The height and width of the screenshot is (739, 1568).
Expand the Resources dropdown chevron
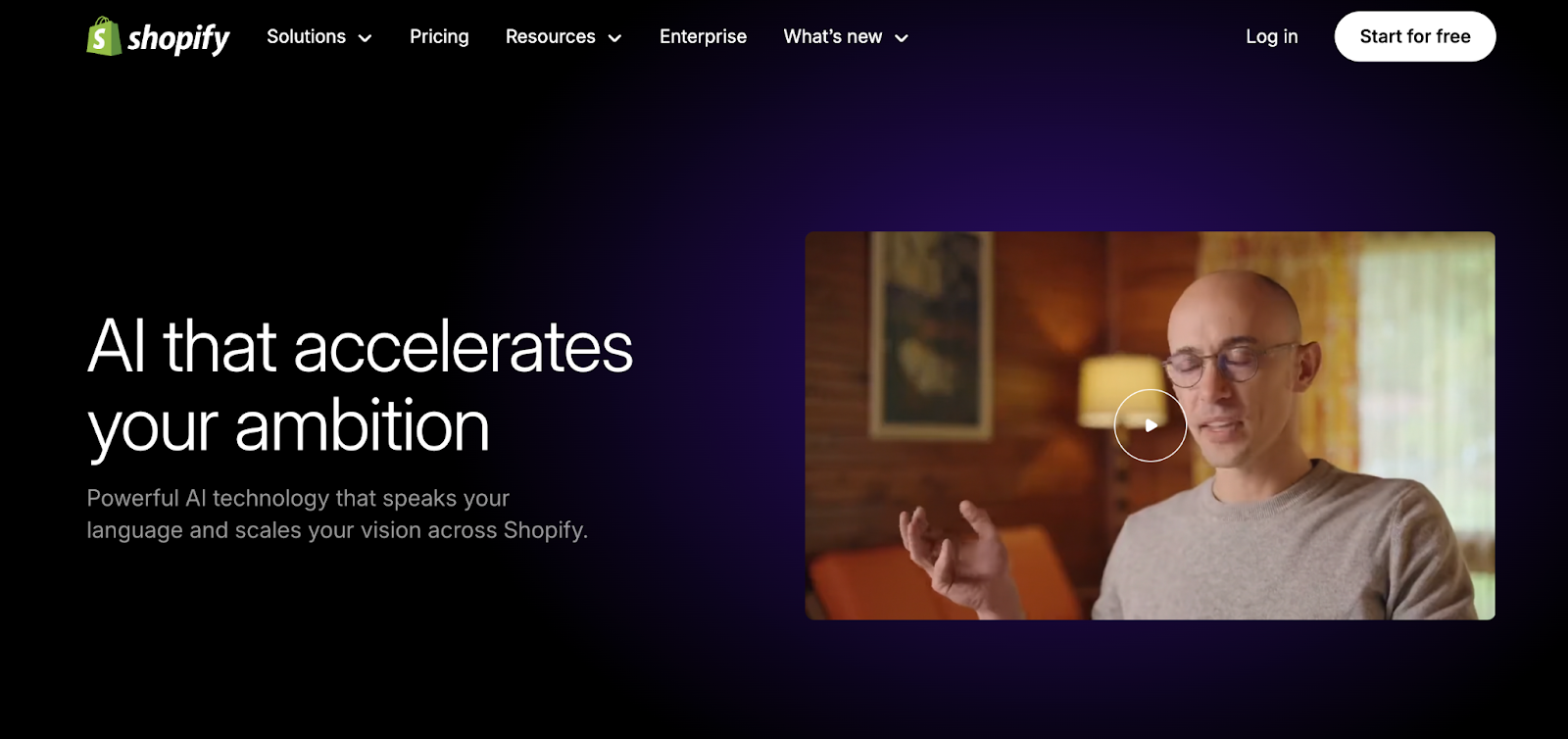click(x=614, y=38)
